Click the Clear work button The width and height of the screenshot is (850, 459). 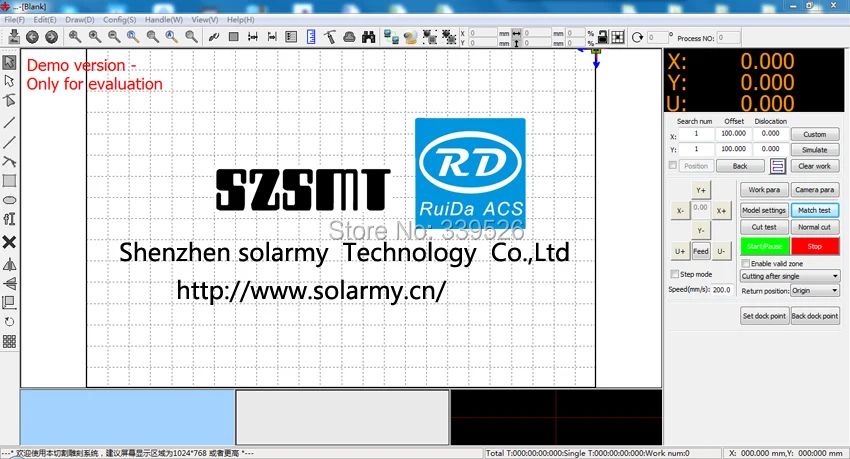tap(815, 166)
